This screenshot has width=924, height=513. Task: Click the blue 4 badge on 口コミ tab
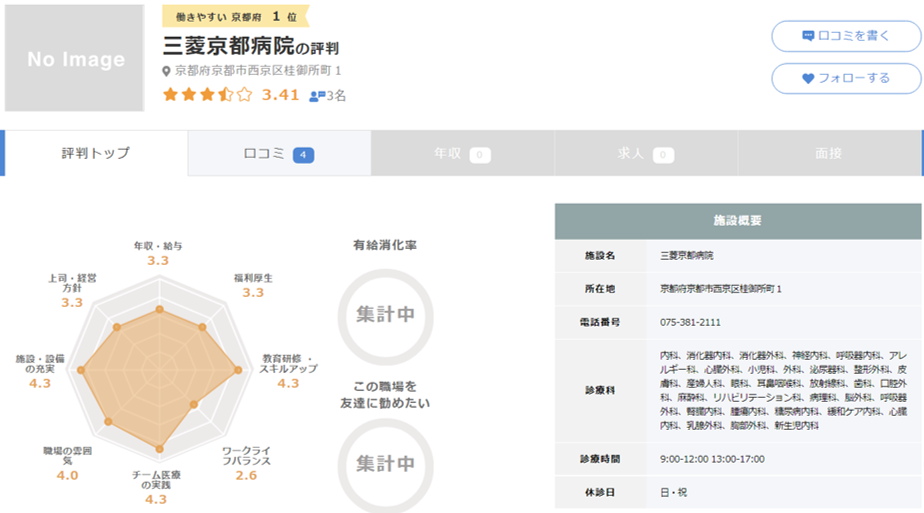[x=303, y=155]
